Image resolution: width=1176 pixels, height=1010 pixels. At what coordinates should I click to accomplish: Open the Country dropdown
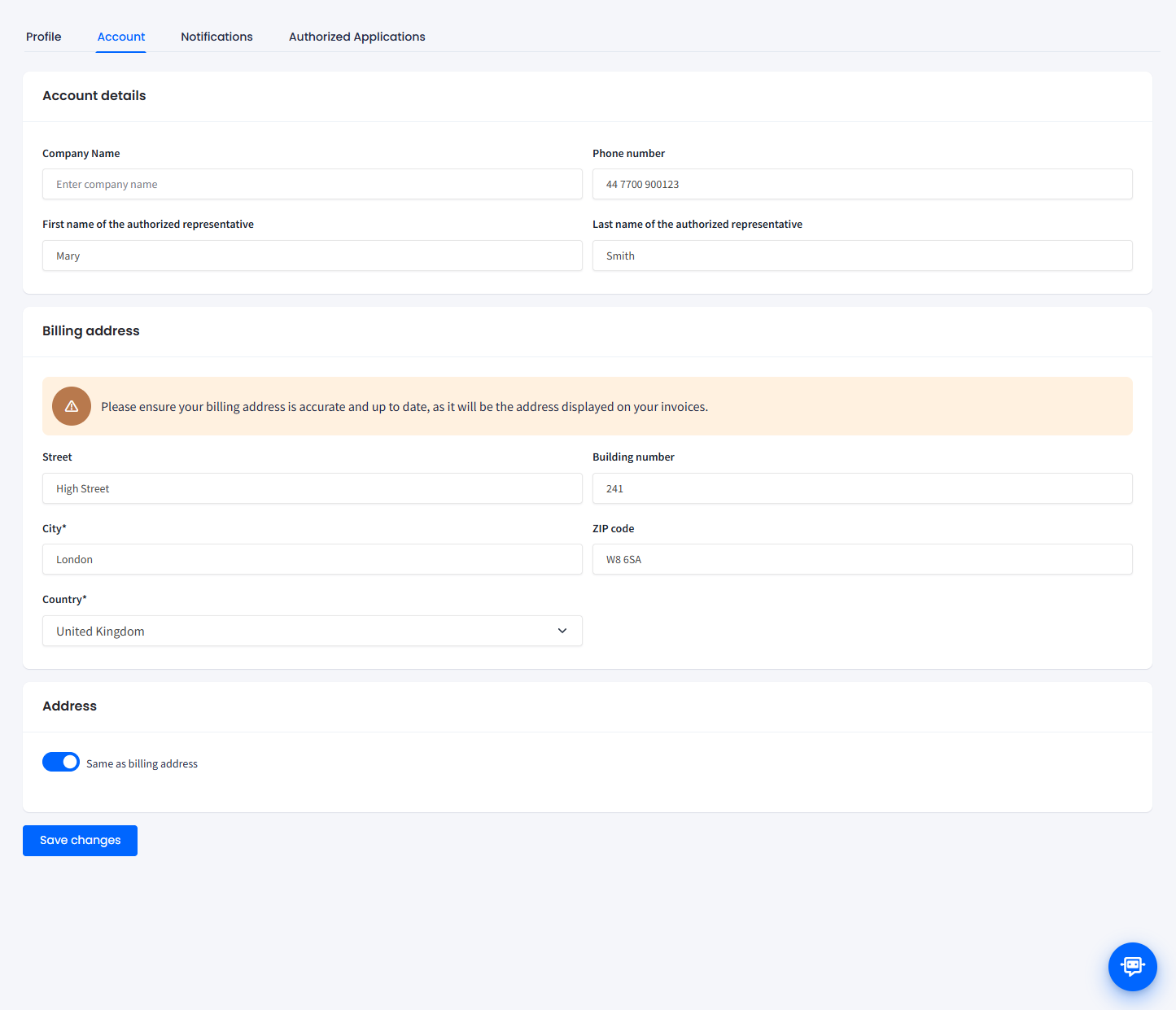(x=313, y=631)
